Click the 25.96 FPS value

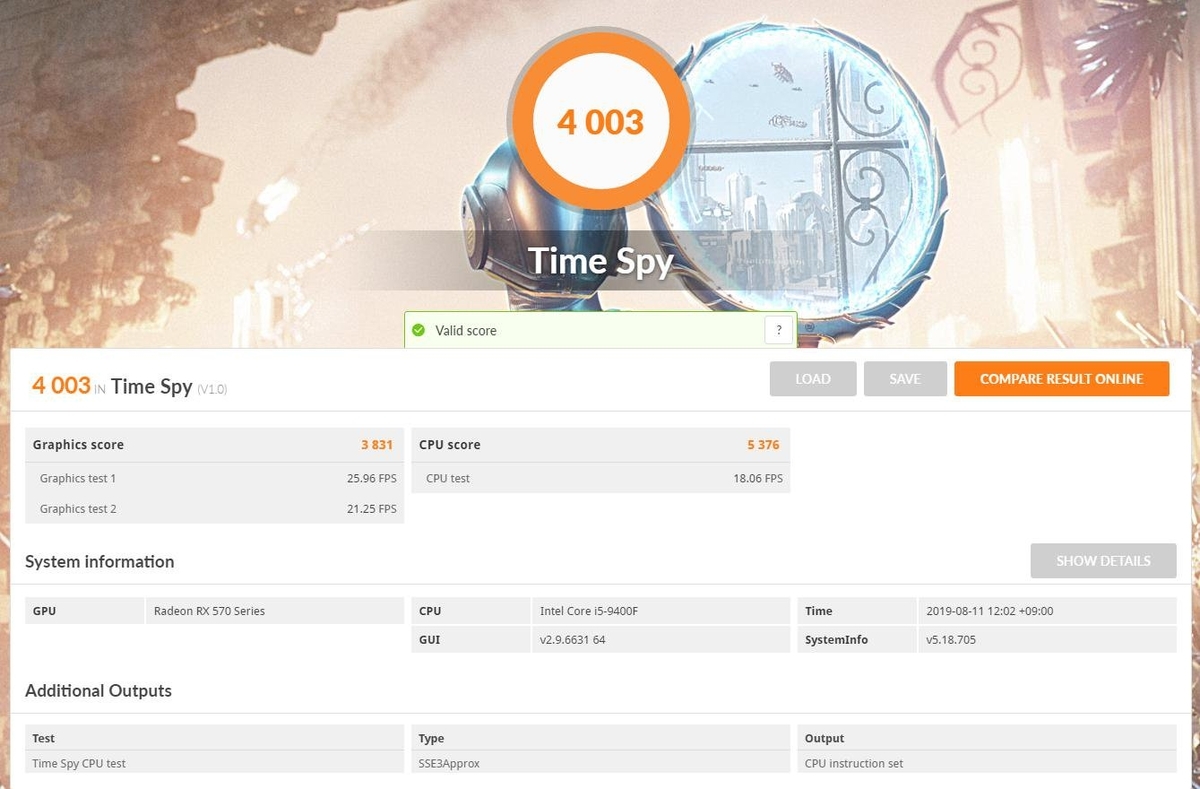[x=372, y=479]
